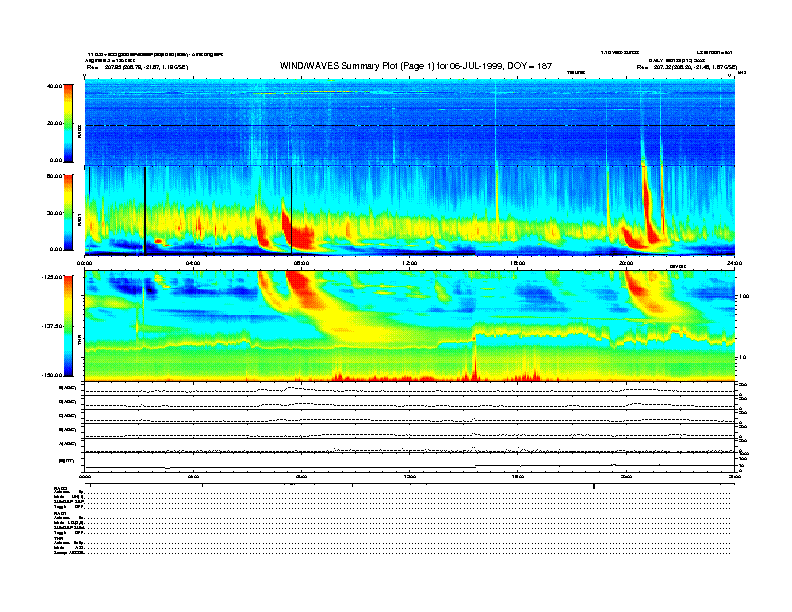Click the 20:00 time label under RAD1 spectrogram
The width and height of the screenshot is (792, 612).
626,263
